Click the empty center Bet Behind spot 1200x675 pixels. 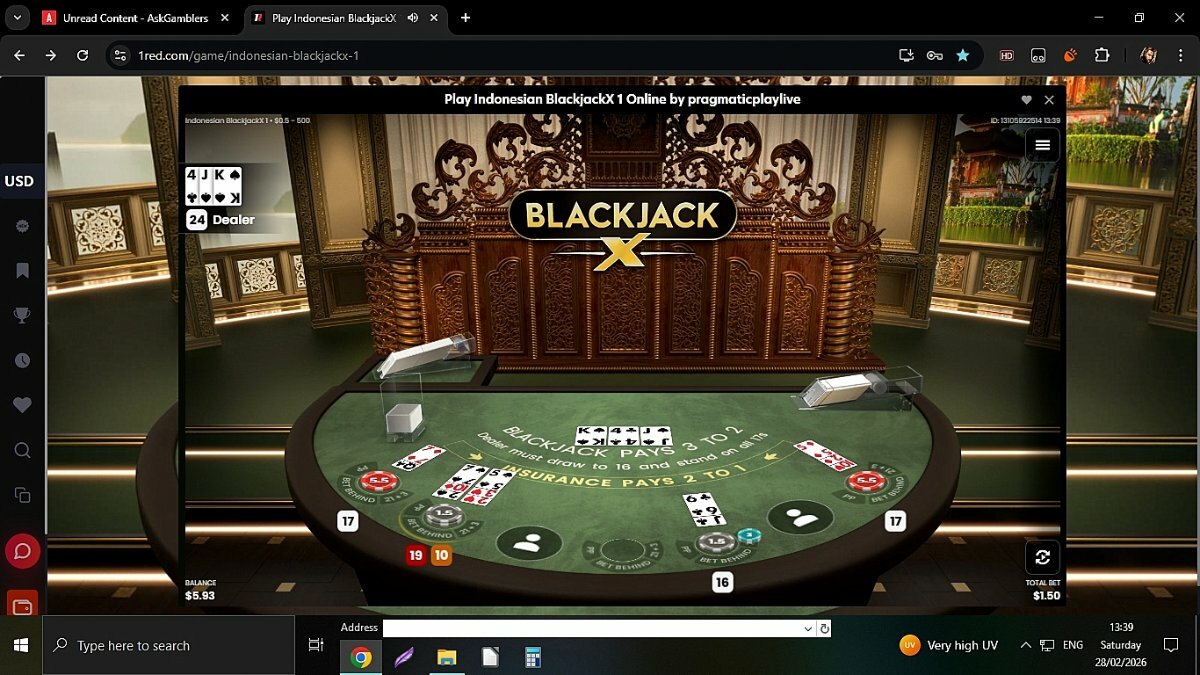pos(621,550)
